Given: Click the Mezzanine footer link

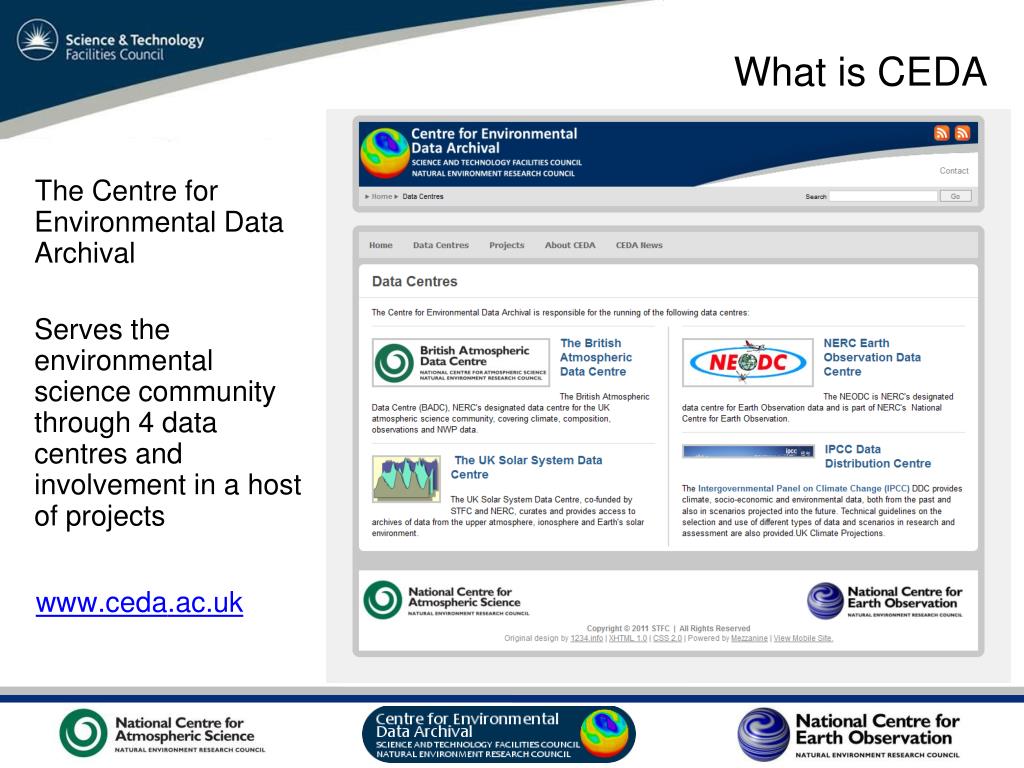Looking at the screenshot, I should point(749,638).
